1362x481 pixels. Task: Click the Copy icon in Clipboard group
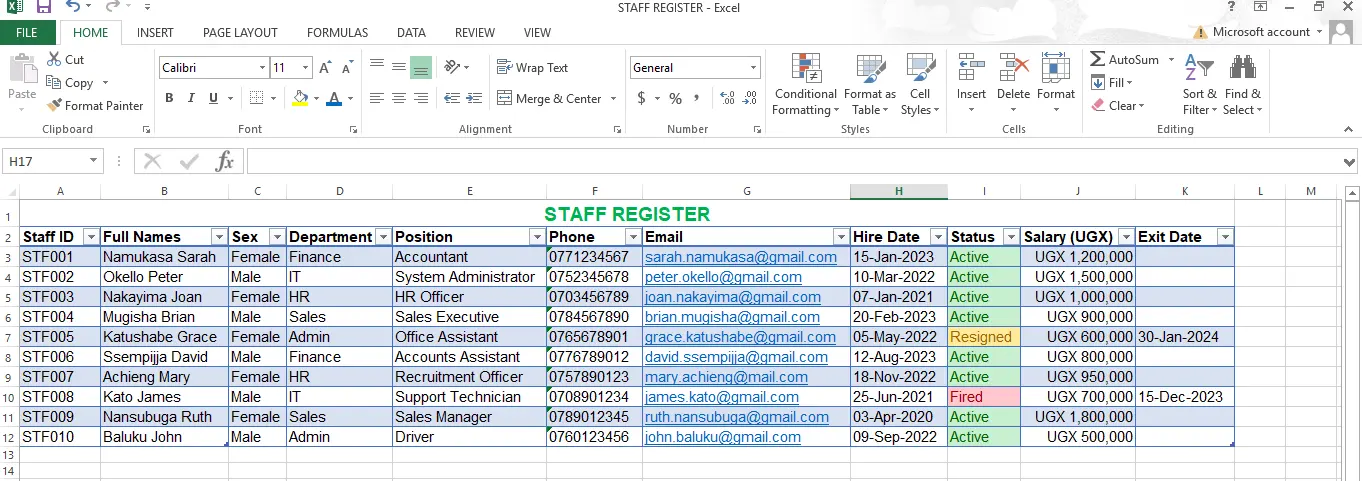[x=53, y=83]
